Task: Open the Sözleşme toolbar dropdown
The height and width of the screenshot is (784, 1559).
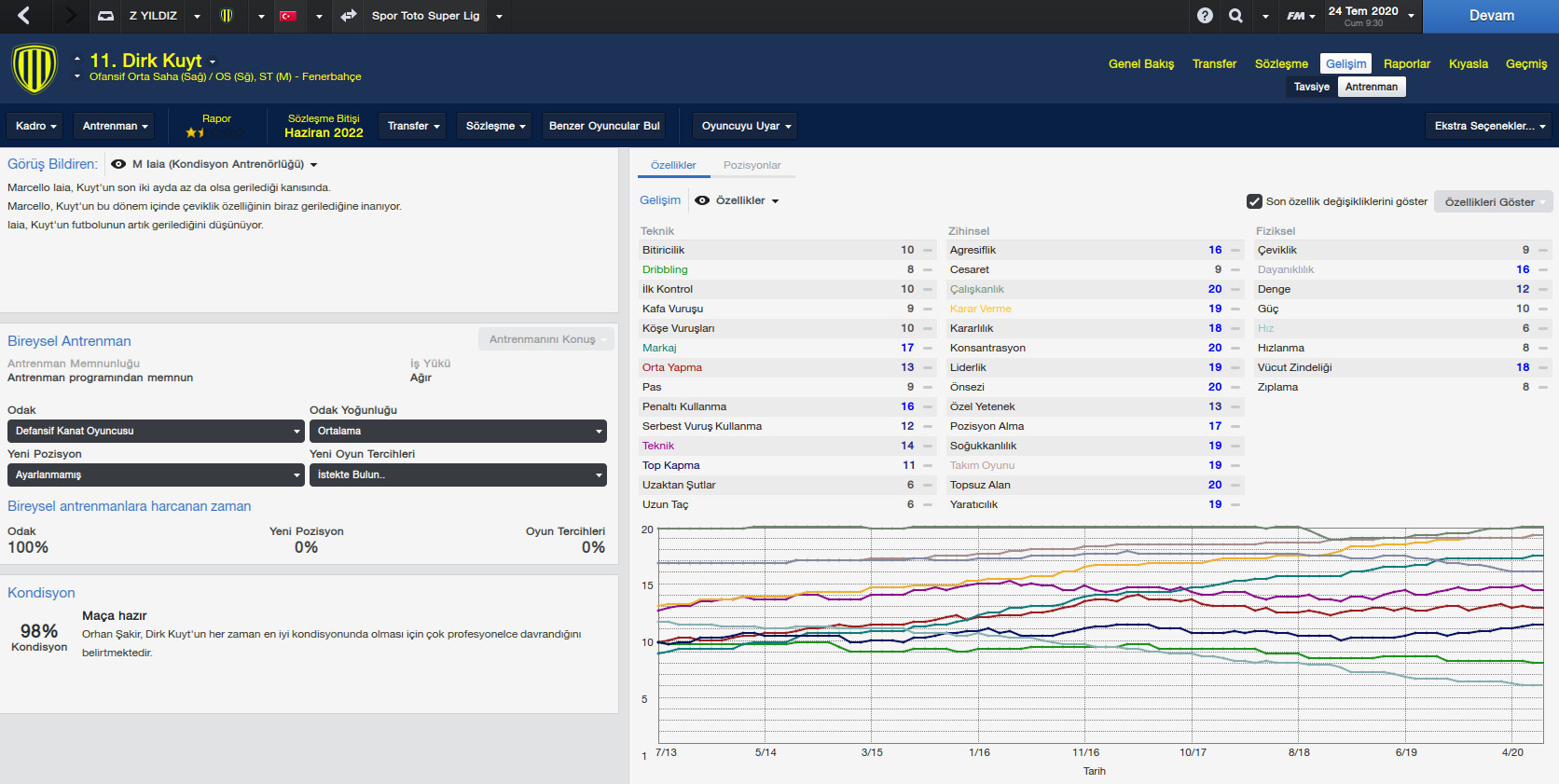Action: [x=495, y=126]
